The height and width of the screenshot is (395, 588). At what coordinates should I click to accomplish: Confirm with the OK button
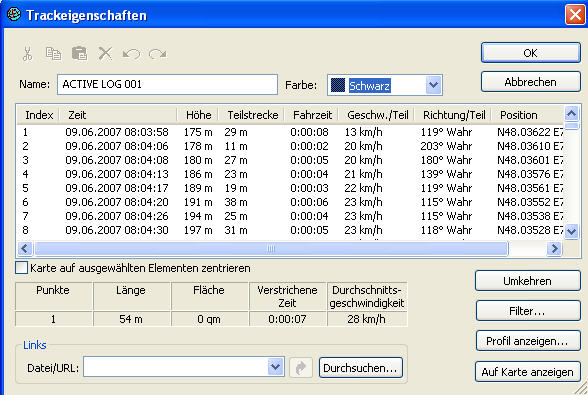pyautogui.click(x=531, y=53)
